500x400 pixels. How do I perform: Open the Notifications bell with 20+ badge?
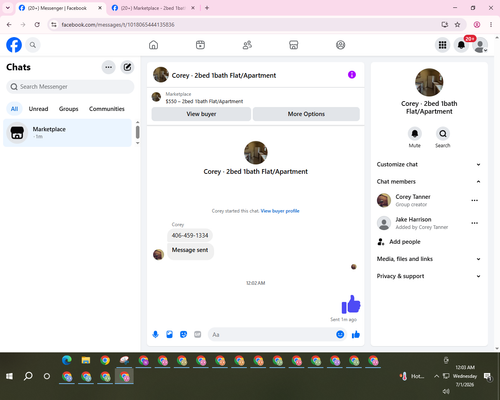coord(461,45)
